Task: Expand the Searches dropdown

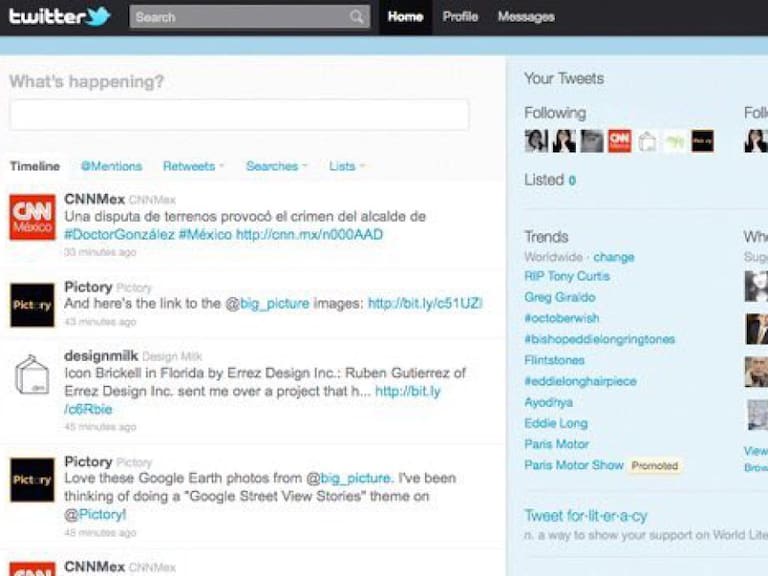Action: [276, 166]
